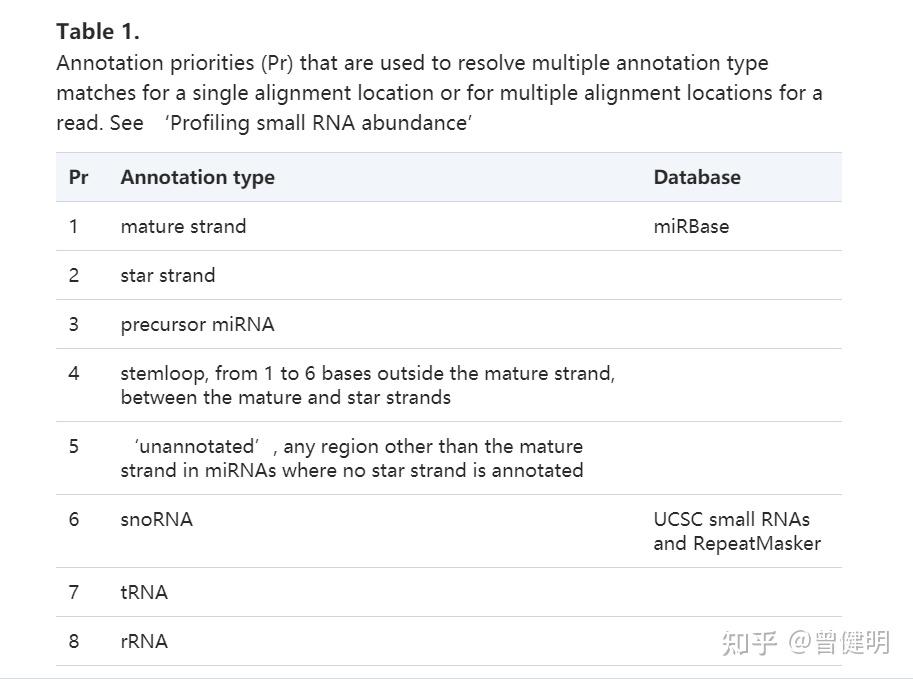Click the 'Table 1.' title
The width and height of the screenshot is (913, 679).
coord(98,31)
